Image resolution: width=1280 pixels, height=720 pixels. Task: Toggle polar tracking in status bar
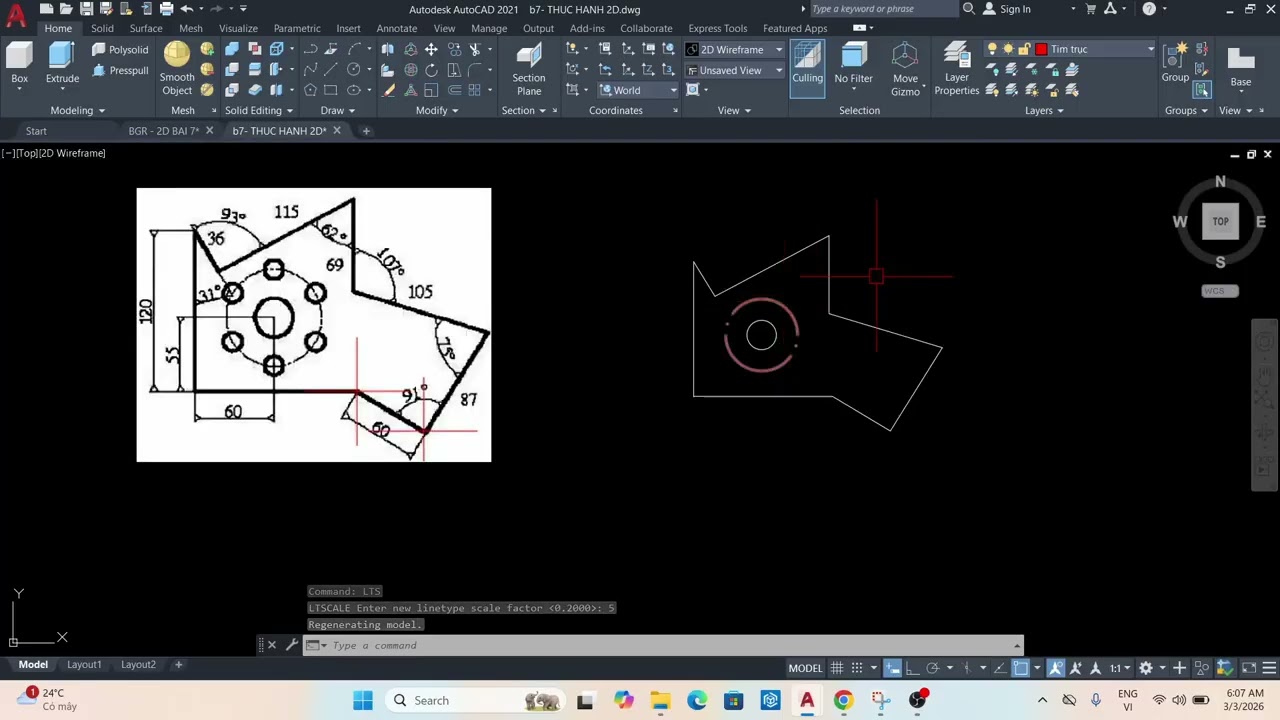[932, 668]
